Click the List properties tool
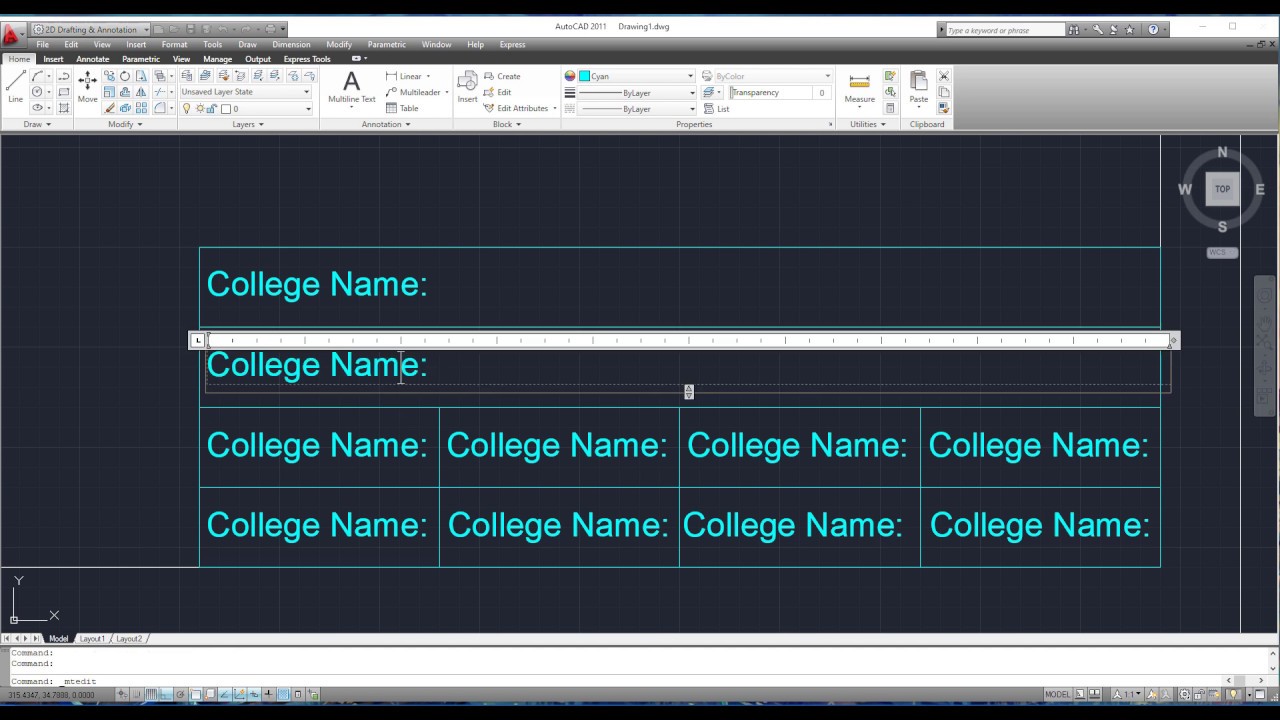Image resolution: width=1280 pixels, height=720 pixels. (716, 108)
